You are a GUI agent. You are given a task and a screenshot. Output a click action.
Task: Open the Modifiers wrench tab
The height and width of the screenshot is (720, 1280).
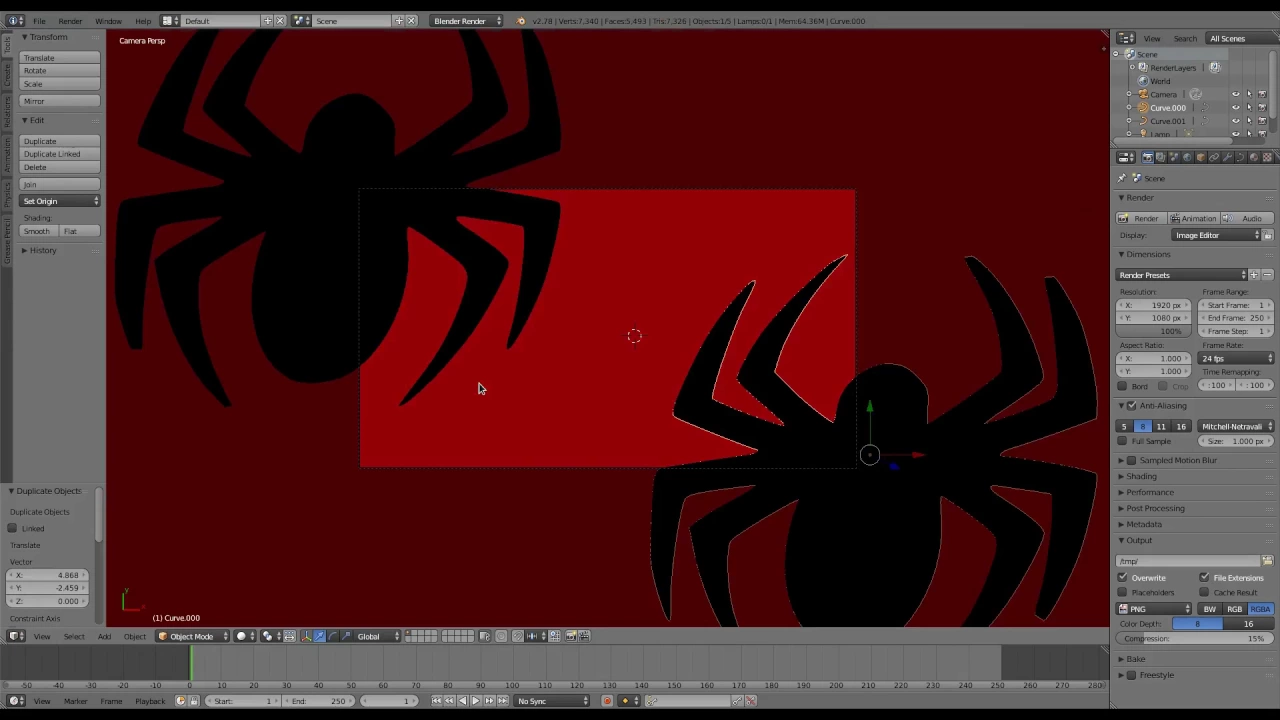(1227, 157)
